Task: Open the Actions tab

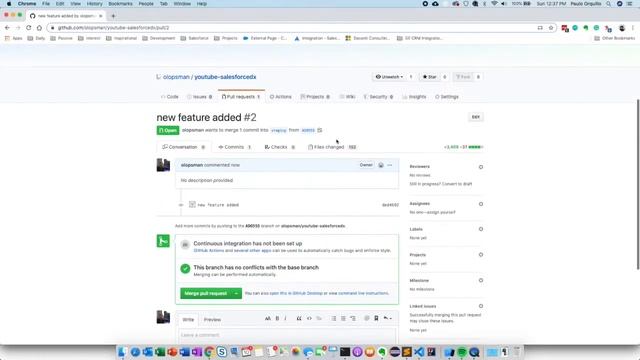Action: 280,97
